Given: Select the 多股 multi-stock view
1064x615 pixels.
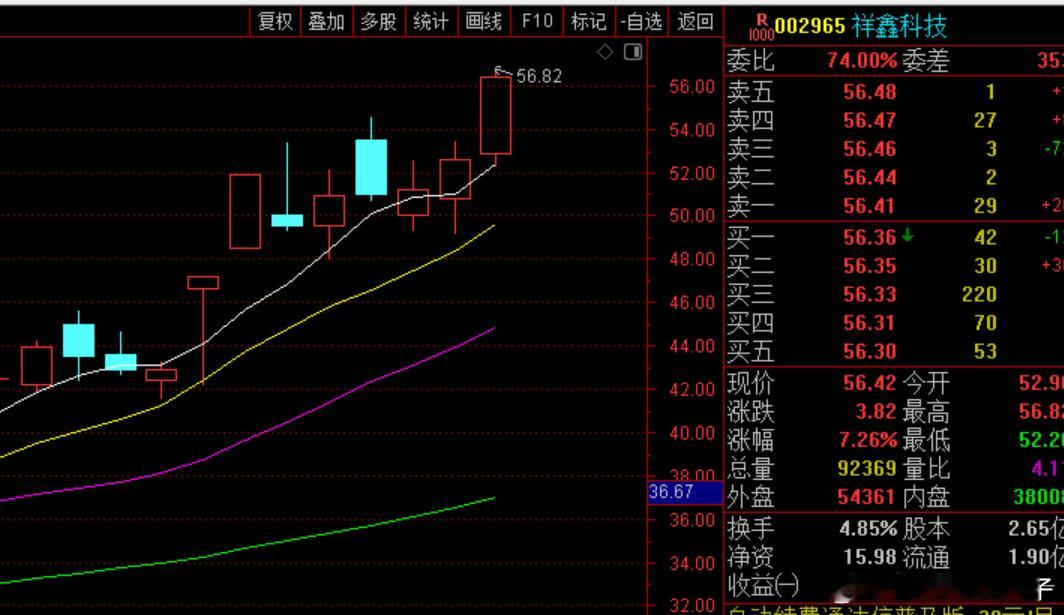Looking at the screenshot, I should [379, 22].
